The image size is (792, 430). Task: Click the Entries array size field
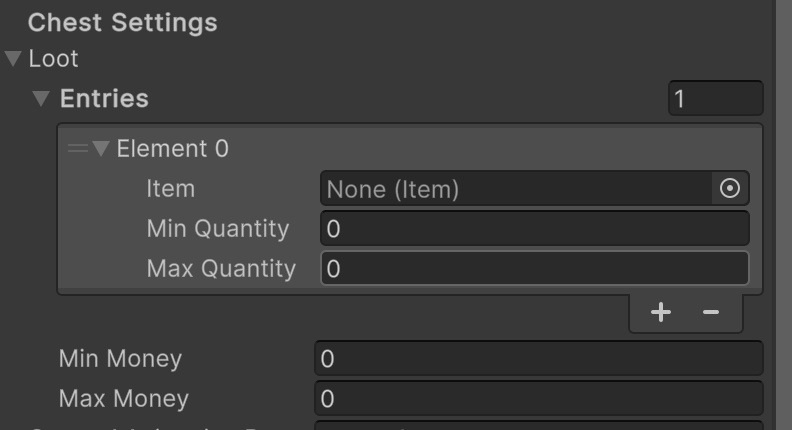[715, 98]
